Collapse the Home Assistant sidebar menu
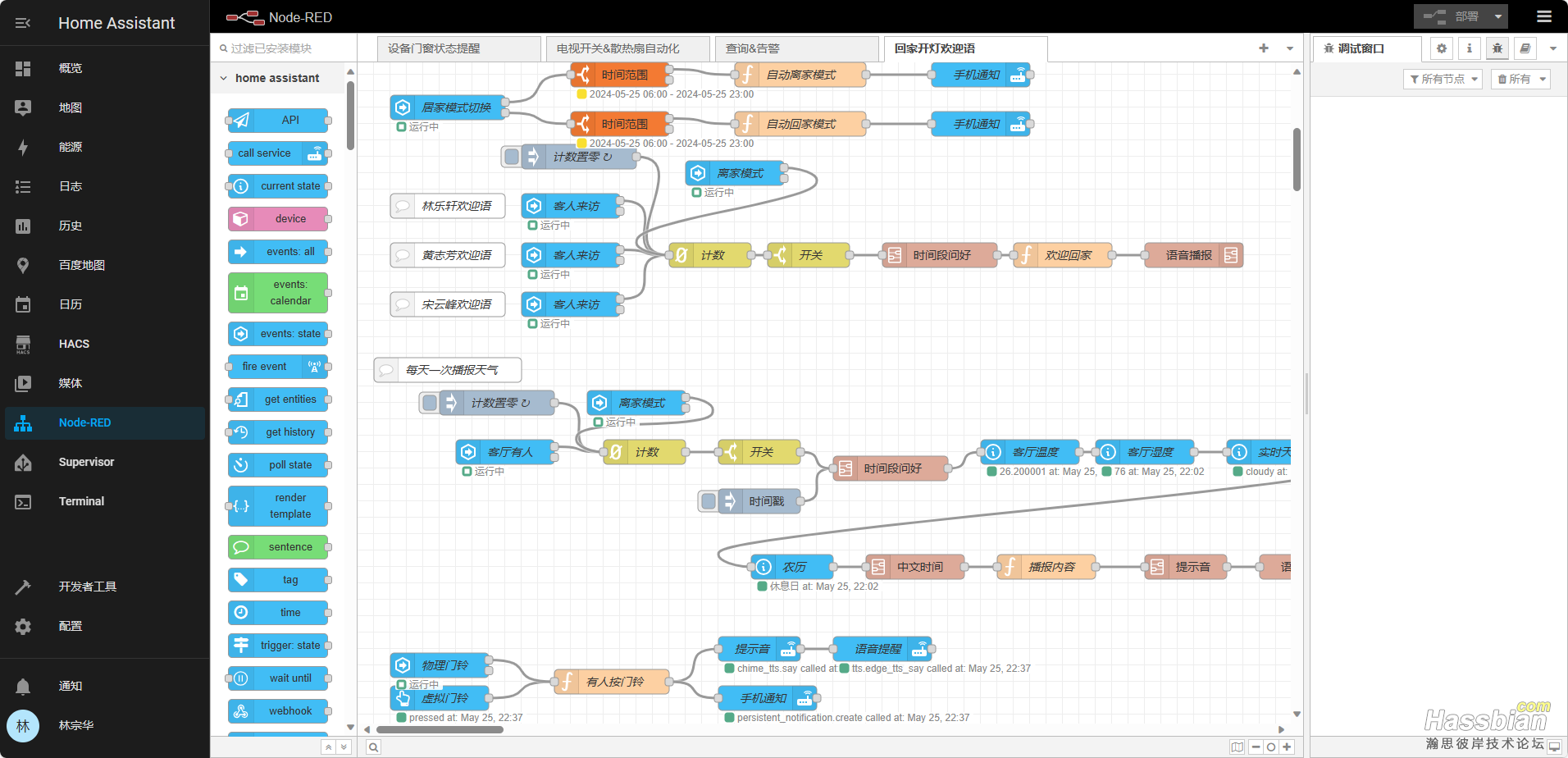 pos(23,23)
